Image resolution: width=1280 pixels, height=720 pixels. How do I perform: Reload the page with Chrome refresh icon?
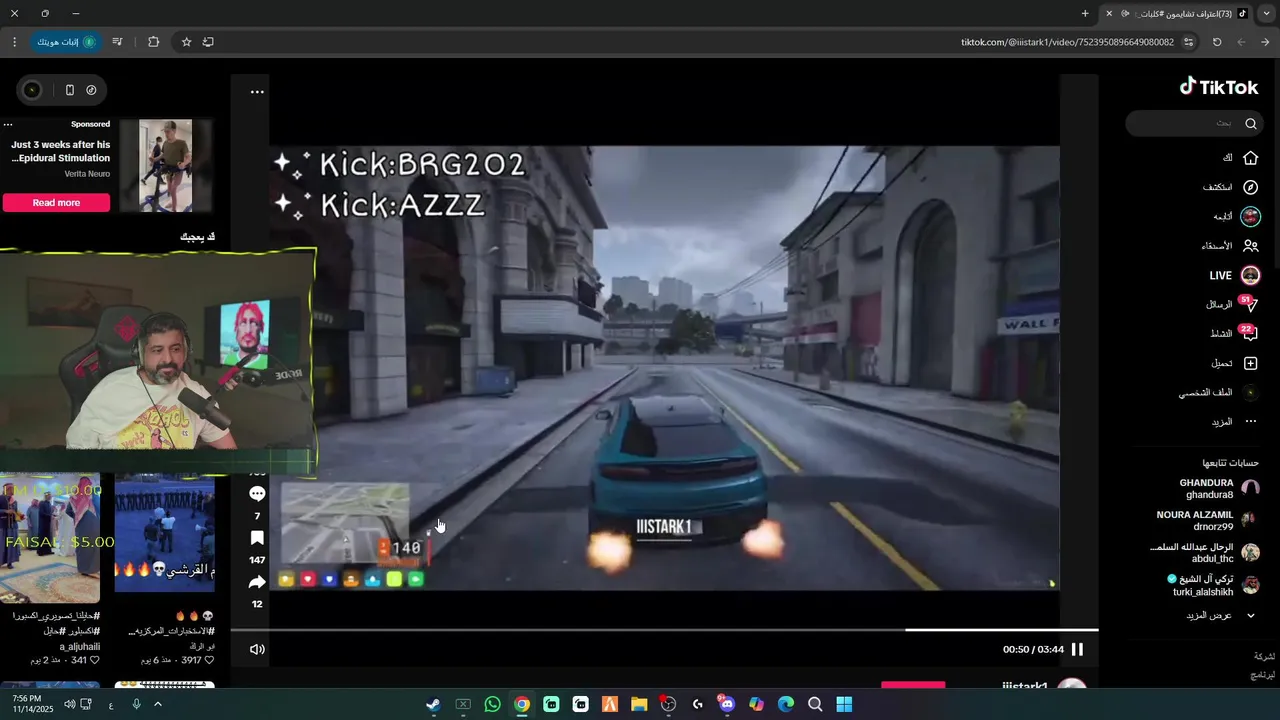point(1217,42)
